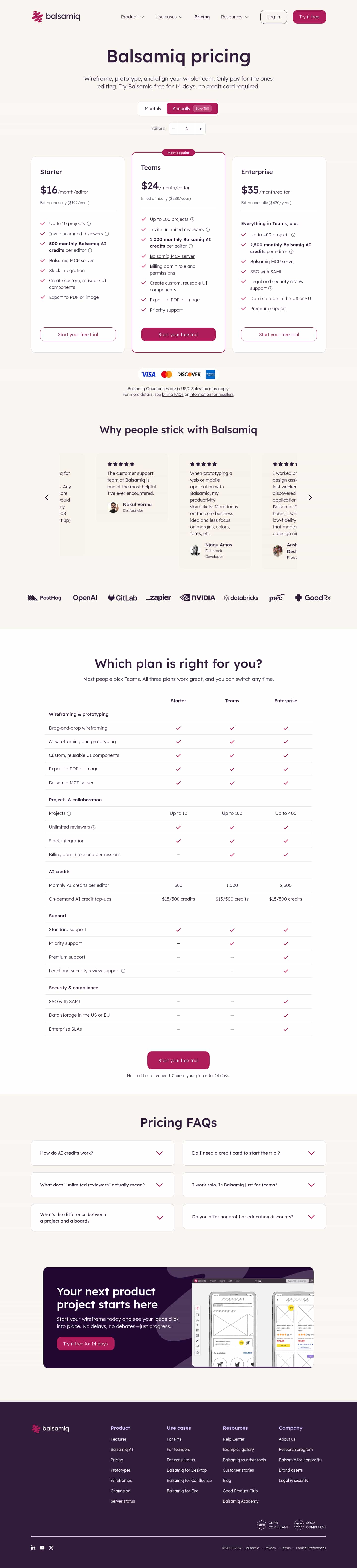Click info icon beside Unlimited reviewers row
357x1568 pixels.
(x=93, y=827)
